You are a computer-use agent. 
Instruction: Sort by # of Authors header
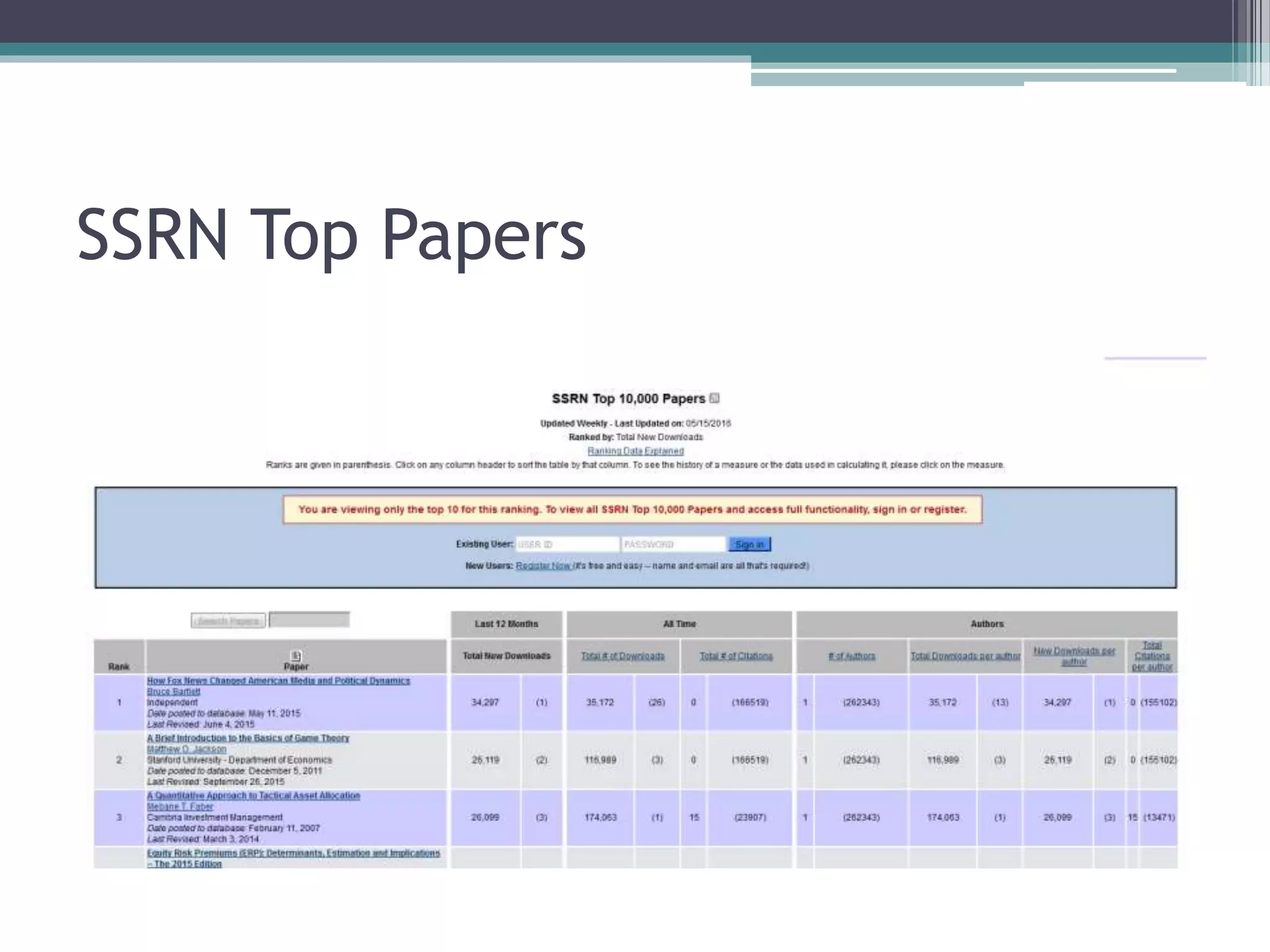851,656
